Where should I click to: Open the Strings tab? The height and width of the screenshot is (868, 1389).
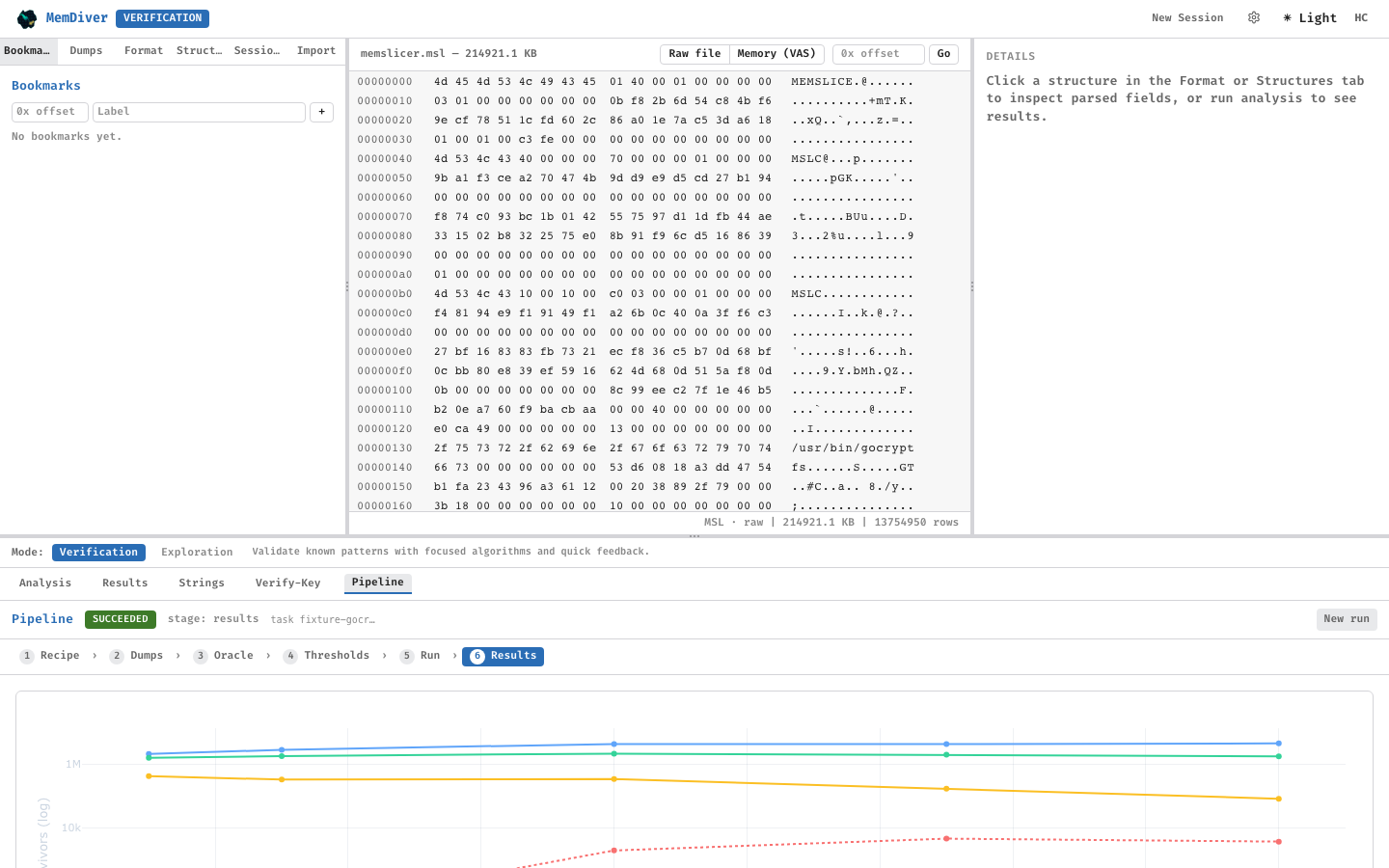[202, 583]
